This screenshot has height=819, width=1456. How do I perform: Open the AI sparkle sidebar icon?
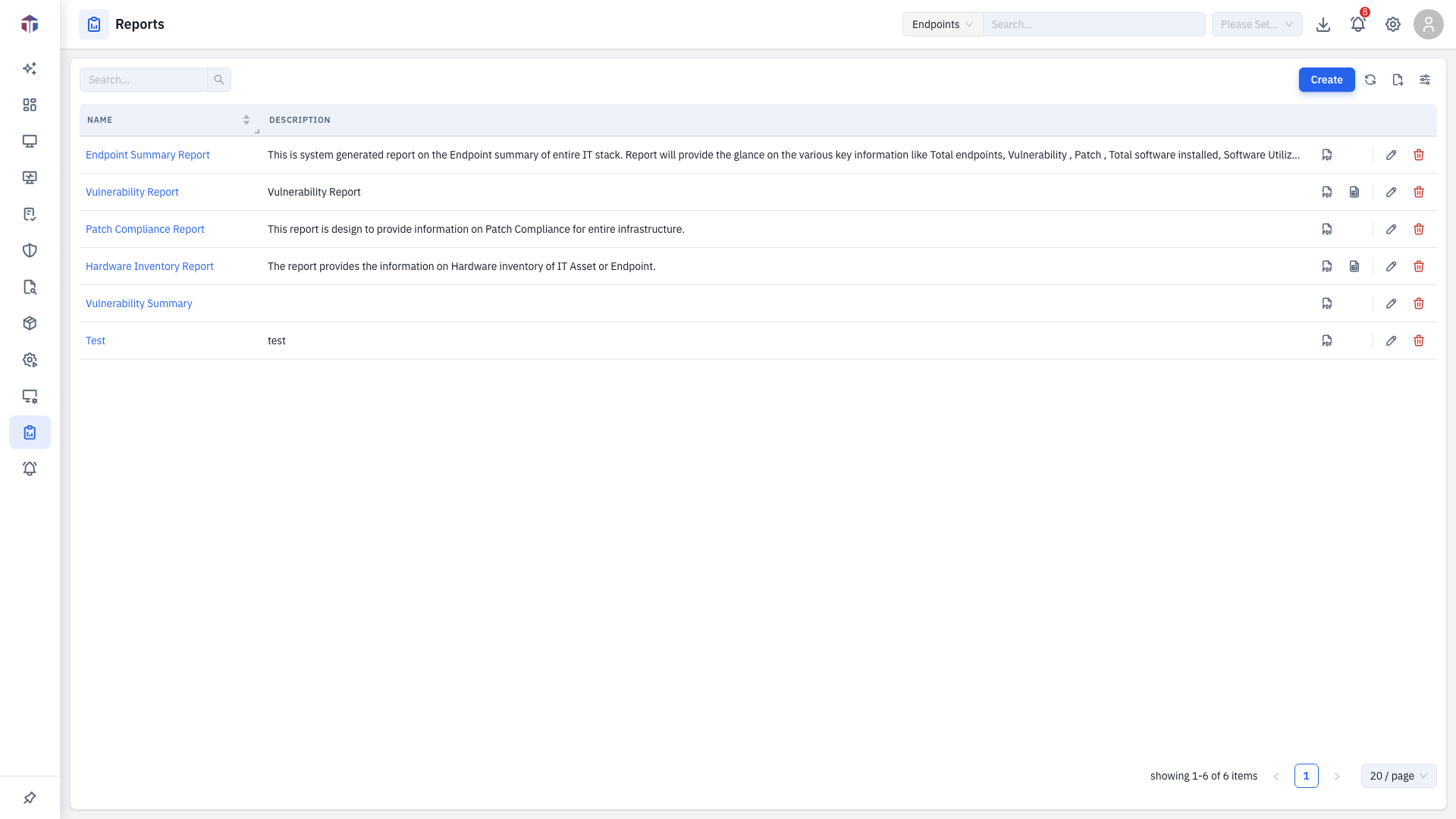click(30, 68)
